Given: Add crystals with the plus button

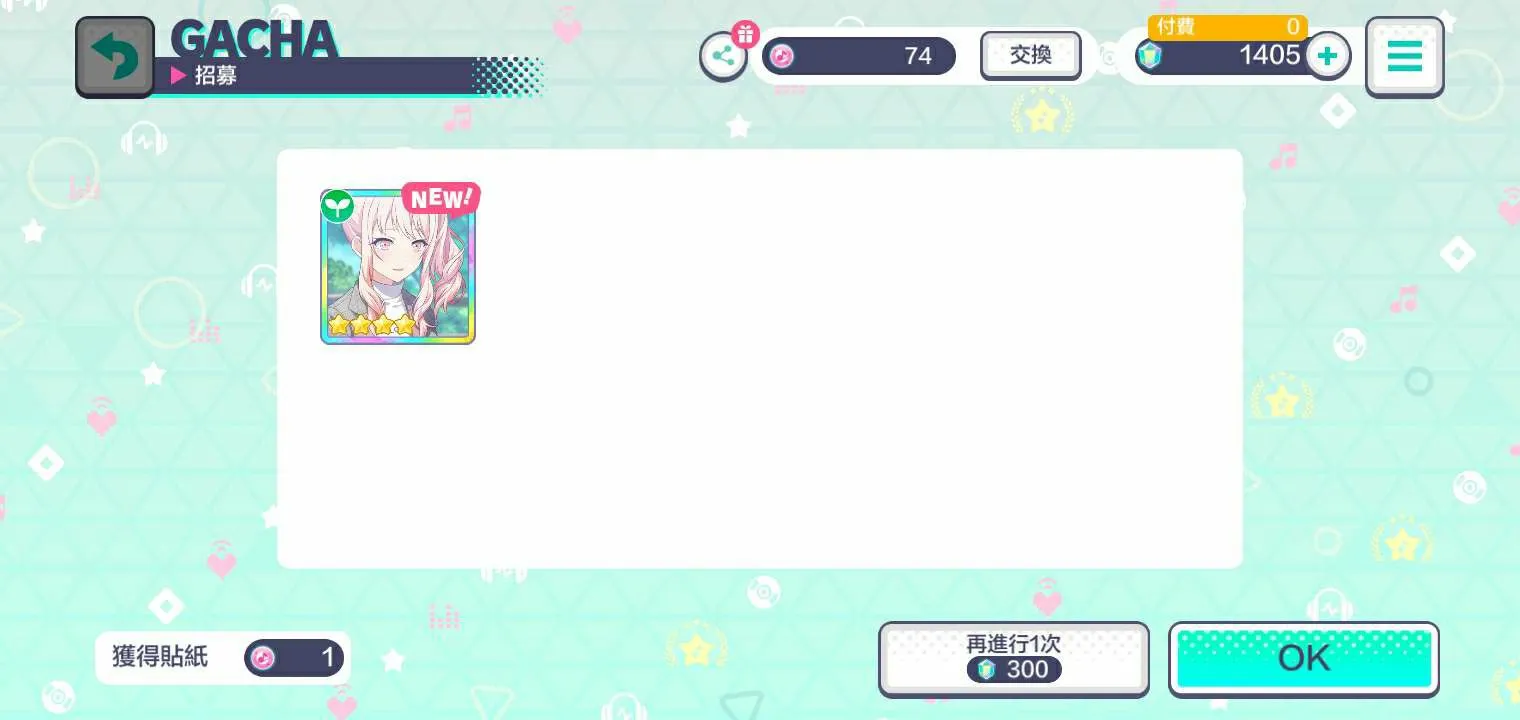Looking at the screenshot, I should point(1327,56).
